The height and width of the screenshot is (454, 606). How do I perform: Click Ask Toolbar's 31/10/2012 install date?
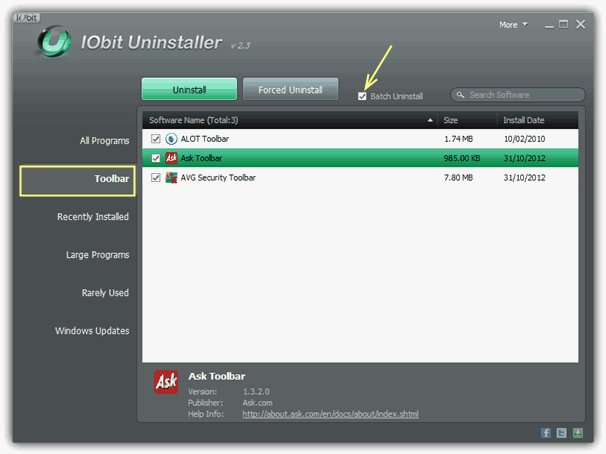click(524, 158)
